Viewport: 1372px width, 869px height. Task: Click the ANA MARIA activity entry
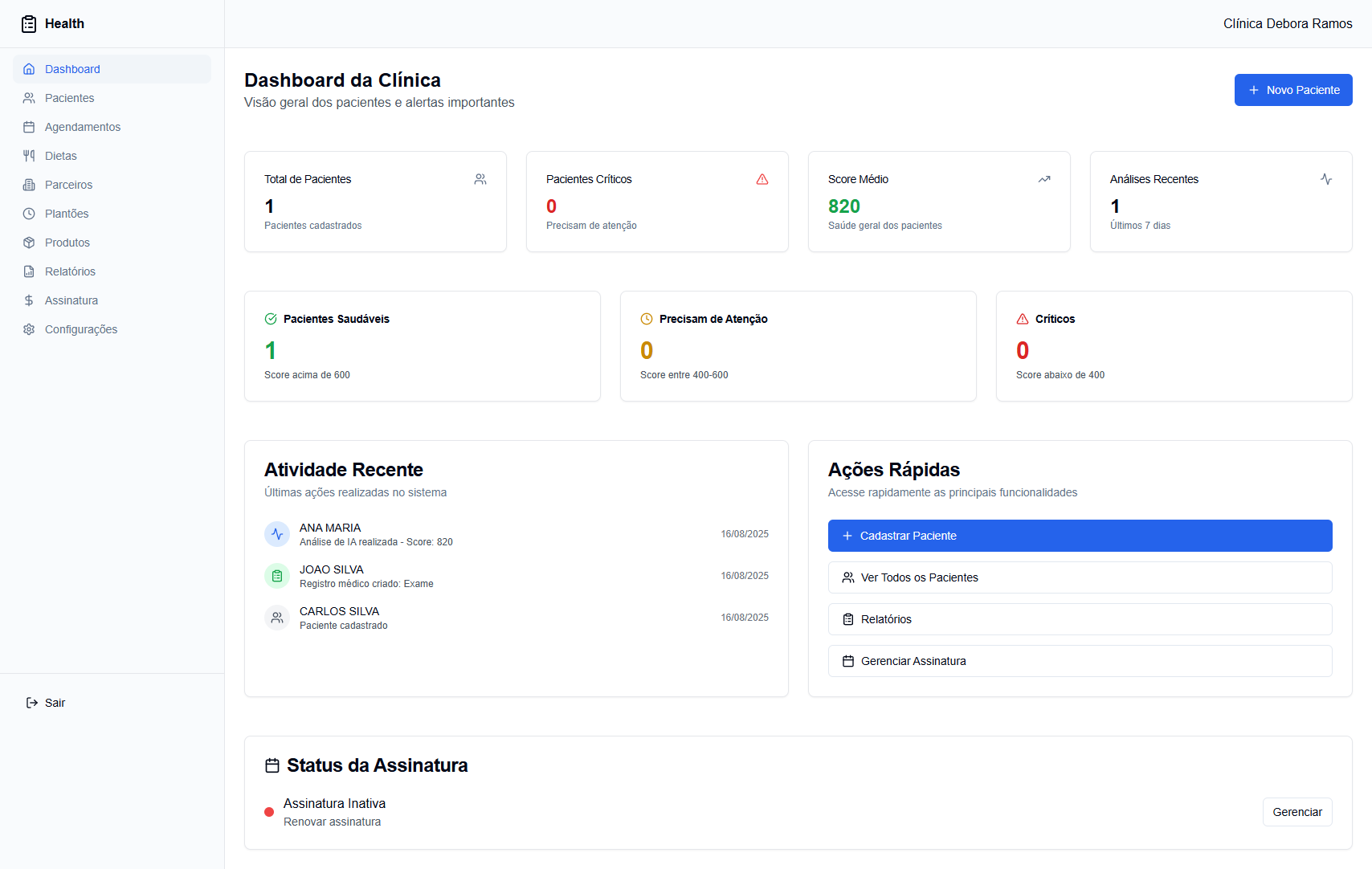pos(517,534)
